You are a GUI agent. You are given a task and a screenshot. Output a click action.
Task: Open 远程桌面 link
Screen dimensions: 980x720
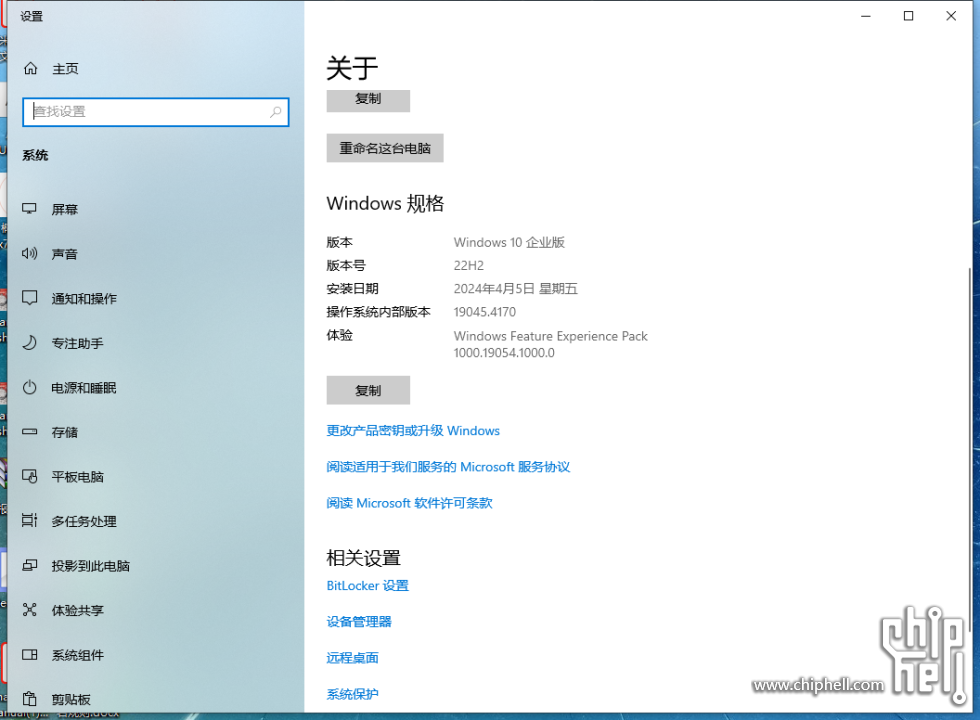pos(352,658)
